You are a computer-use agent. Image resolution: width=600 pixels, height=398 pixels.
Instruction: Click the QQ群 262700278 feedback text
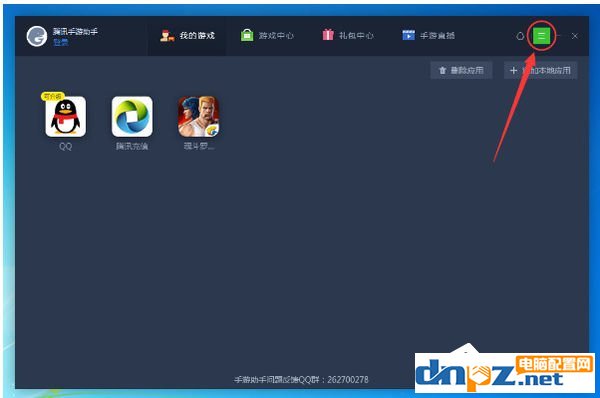[301, 380]
